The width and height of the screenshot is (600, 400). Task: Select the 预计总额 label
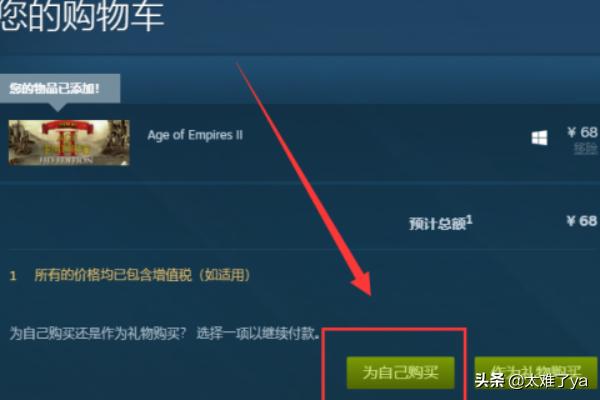click(437, 224)
